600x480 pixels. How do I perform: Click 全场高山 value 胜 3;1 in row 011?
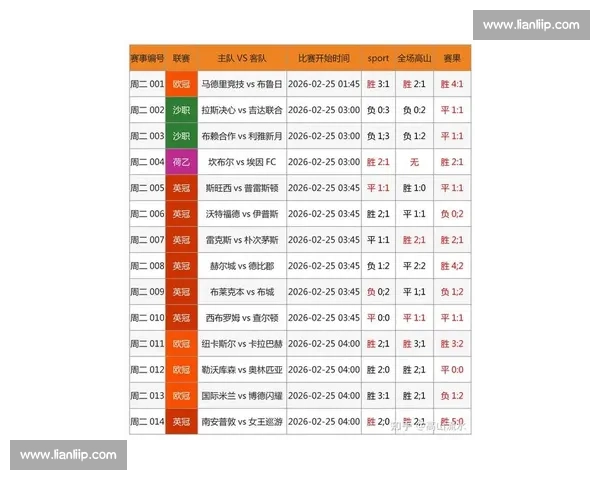[414, 344]
